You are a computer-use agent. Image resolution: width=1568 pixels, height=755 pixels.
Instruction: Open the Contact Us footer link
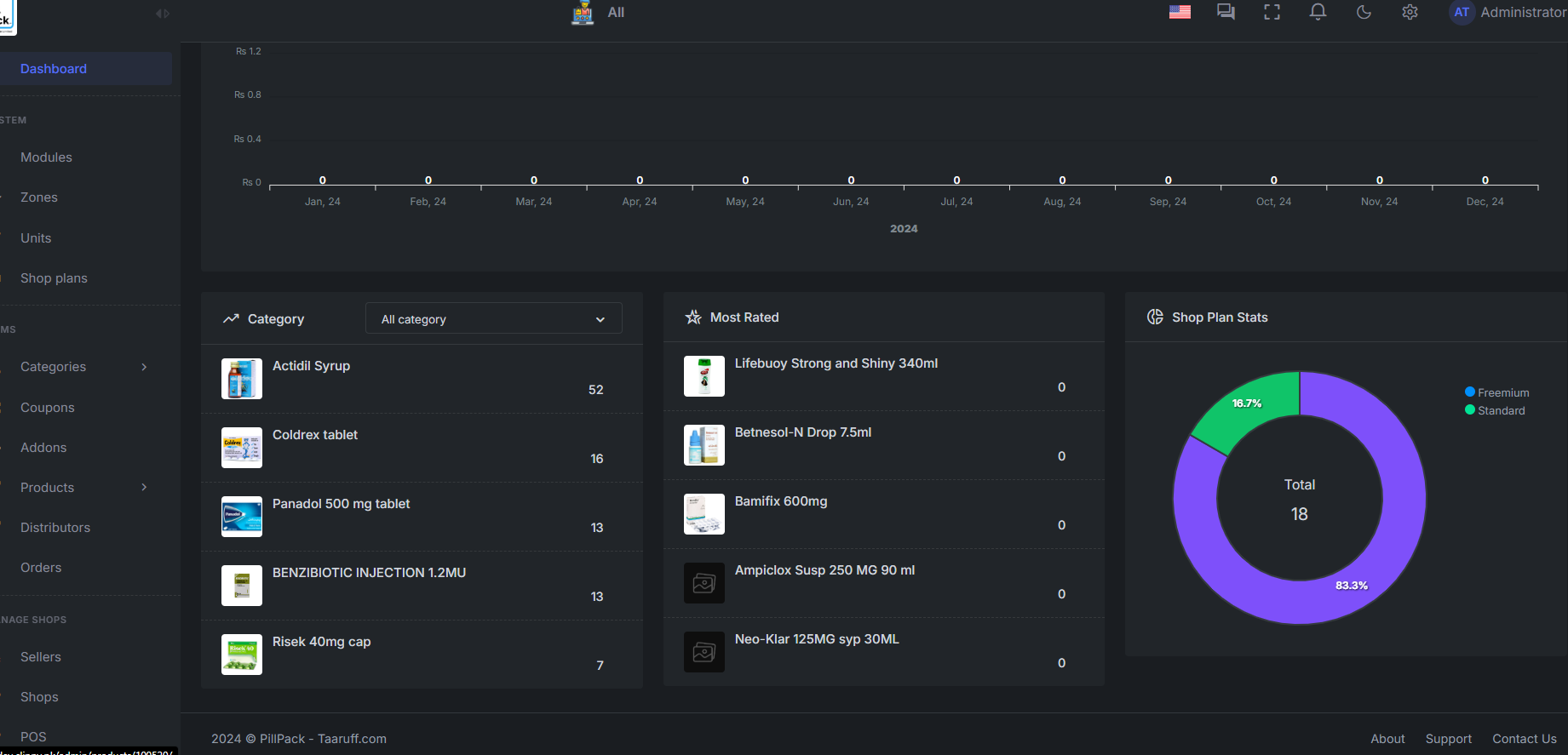1524,739
